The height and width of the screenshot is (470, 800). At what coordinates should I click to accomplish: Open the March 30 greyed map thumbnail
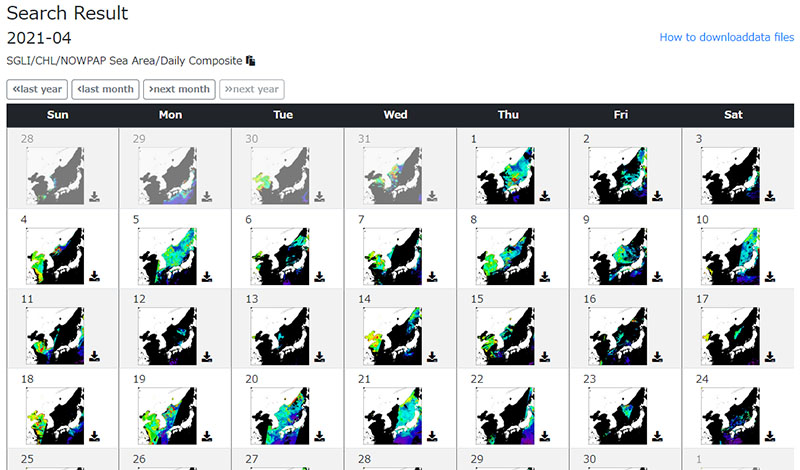pyautogui.click(x=280, y=176)
